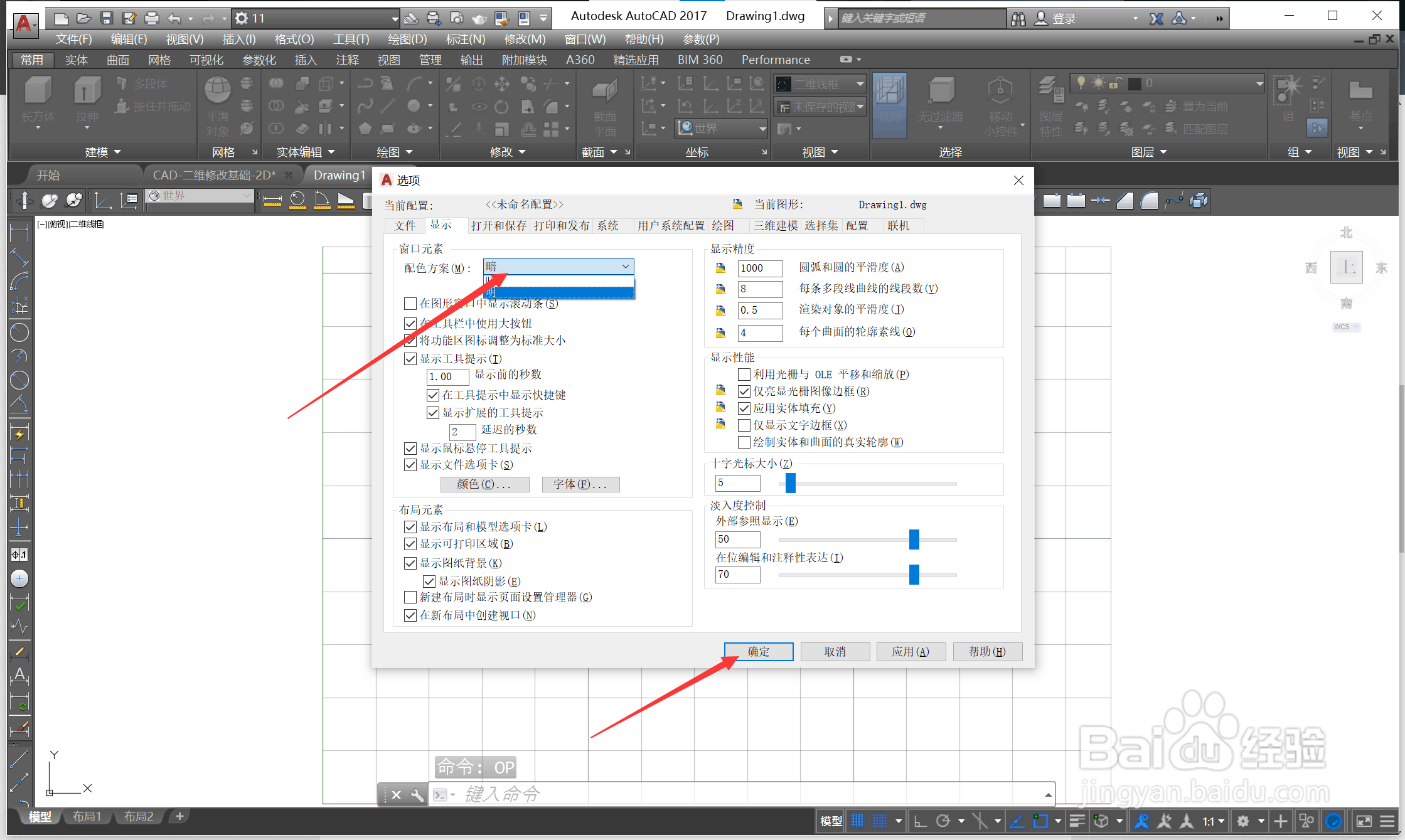Open the 世界 coordinate system dropdown in ribbon
The width and height of the screenshot is (1405, 840).
click(x=722, y=129)
